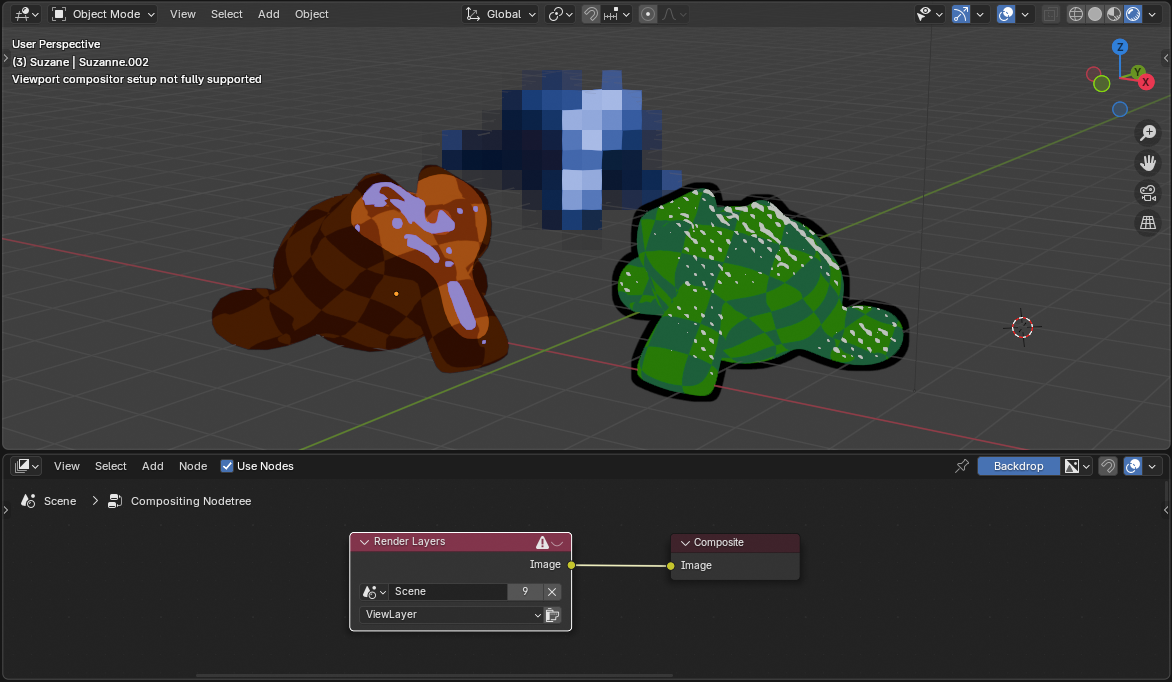The image size is (1172, 682).
Task: Toggle proportional editing
Action: coord(648,14)
